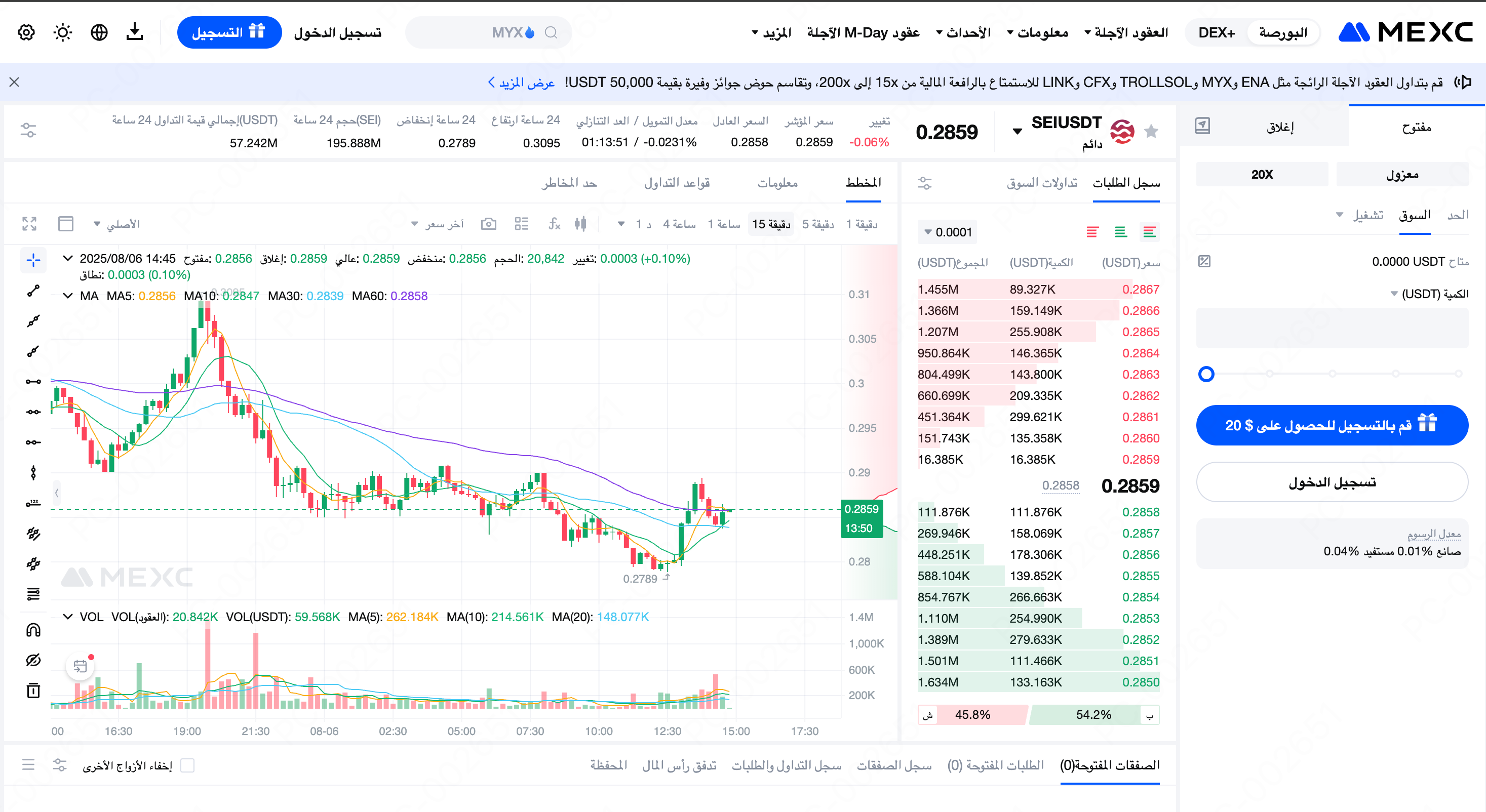Image resolution: width=1486 pixels, height=812 pixels.
Task: Open chart grid layout icon
Action: [522, 224]
